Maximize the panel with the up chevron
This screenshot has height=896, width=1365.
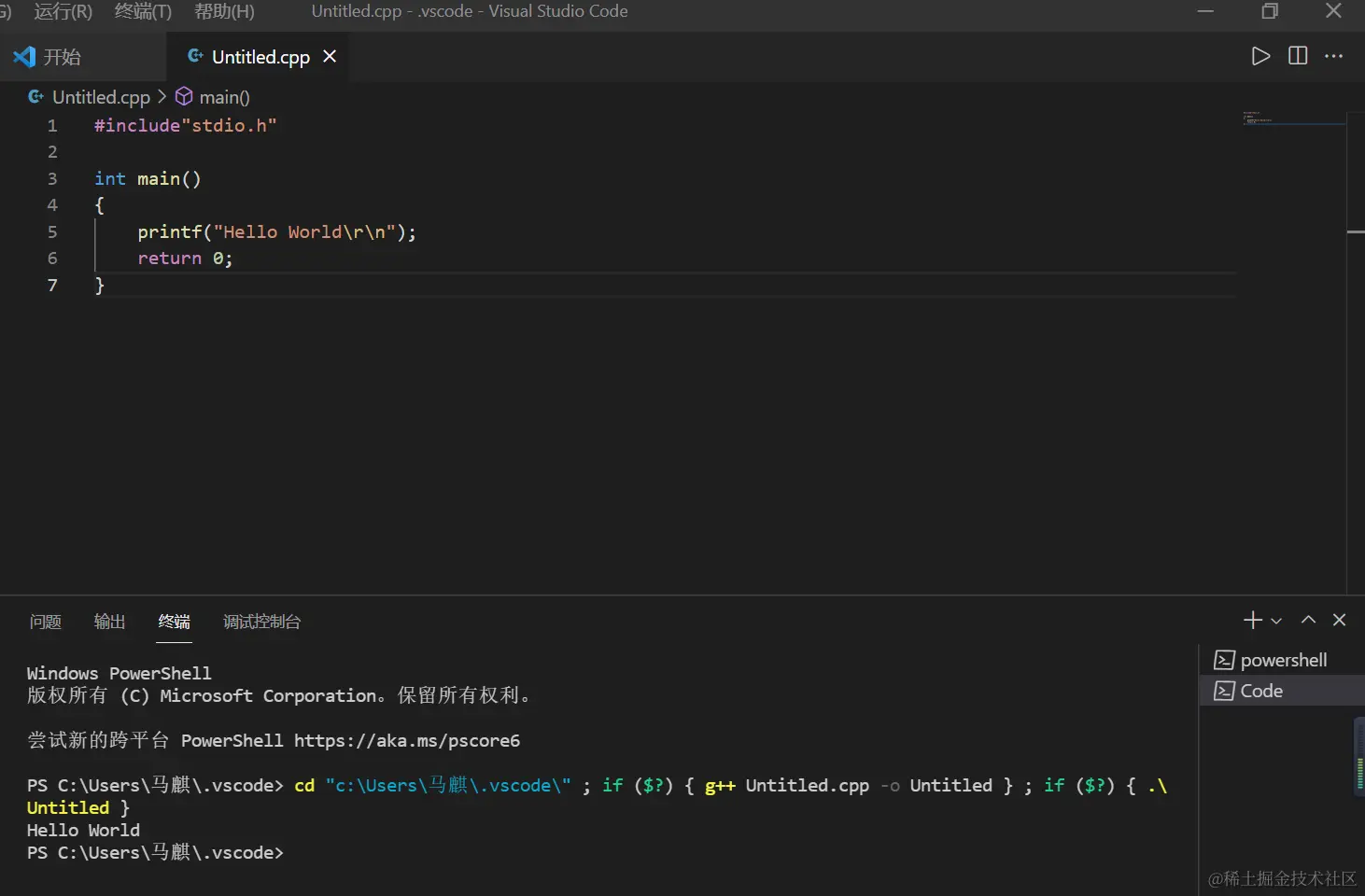[x=1308, y=620]
